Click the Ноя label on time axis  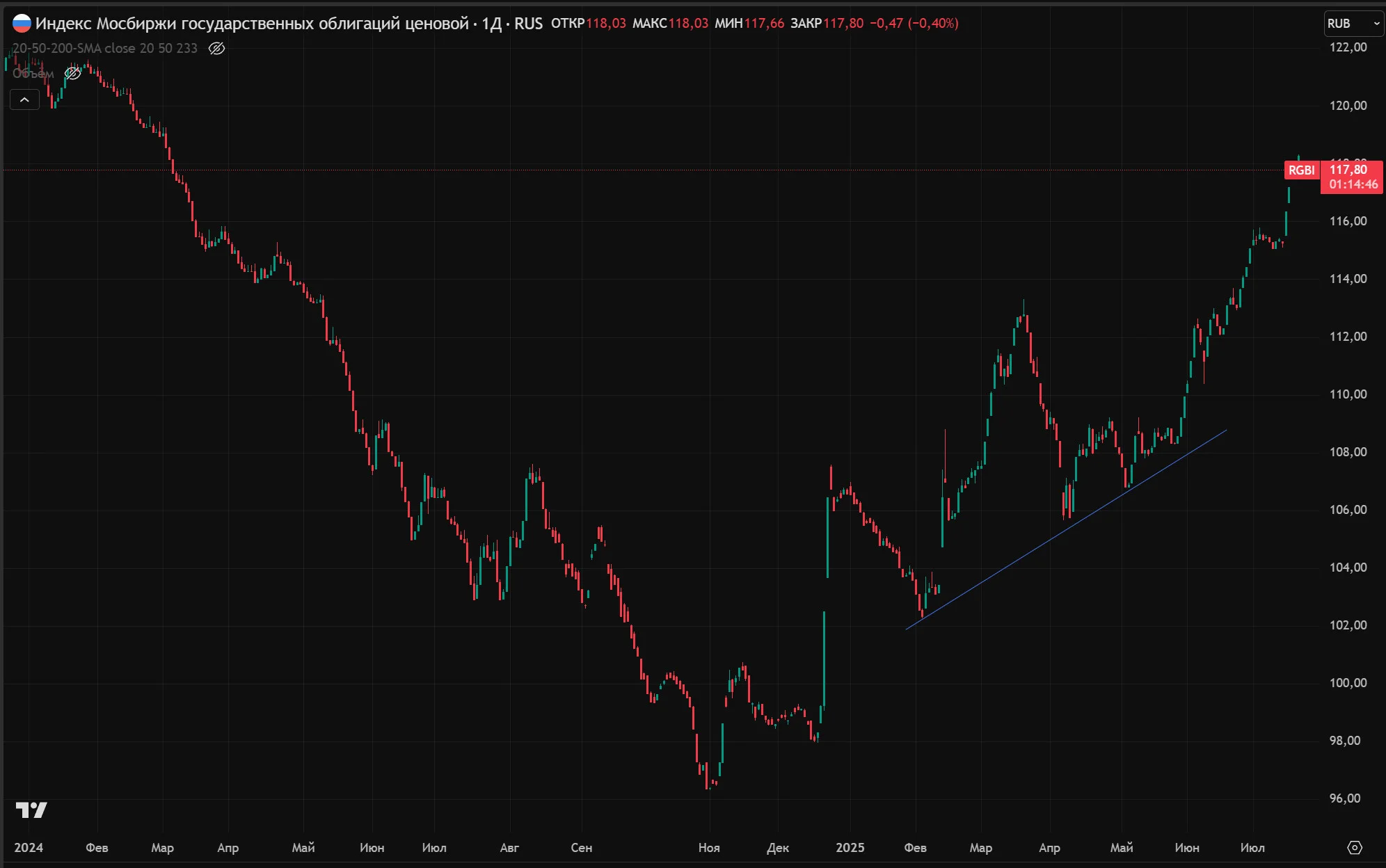[709, 847]
